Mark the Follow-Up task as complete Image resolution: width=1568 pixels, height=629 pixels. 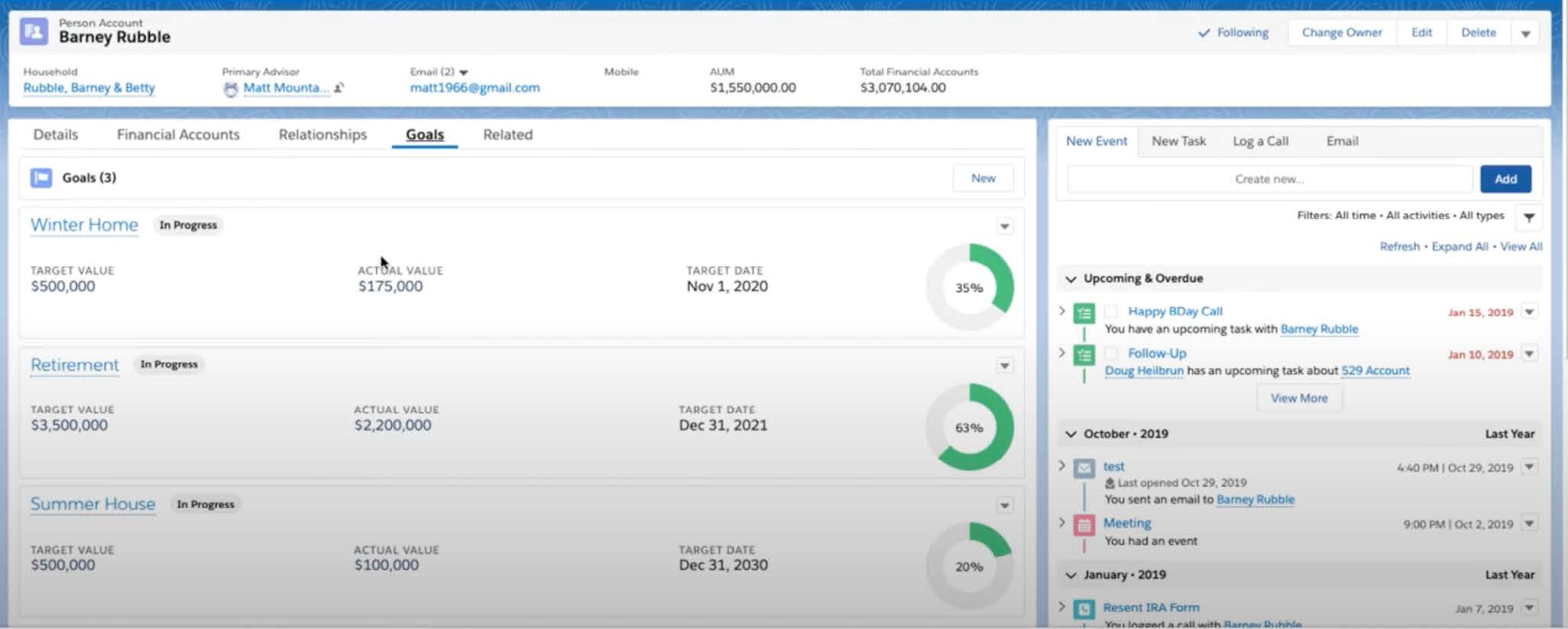click(x=1111, y=354)
